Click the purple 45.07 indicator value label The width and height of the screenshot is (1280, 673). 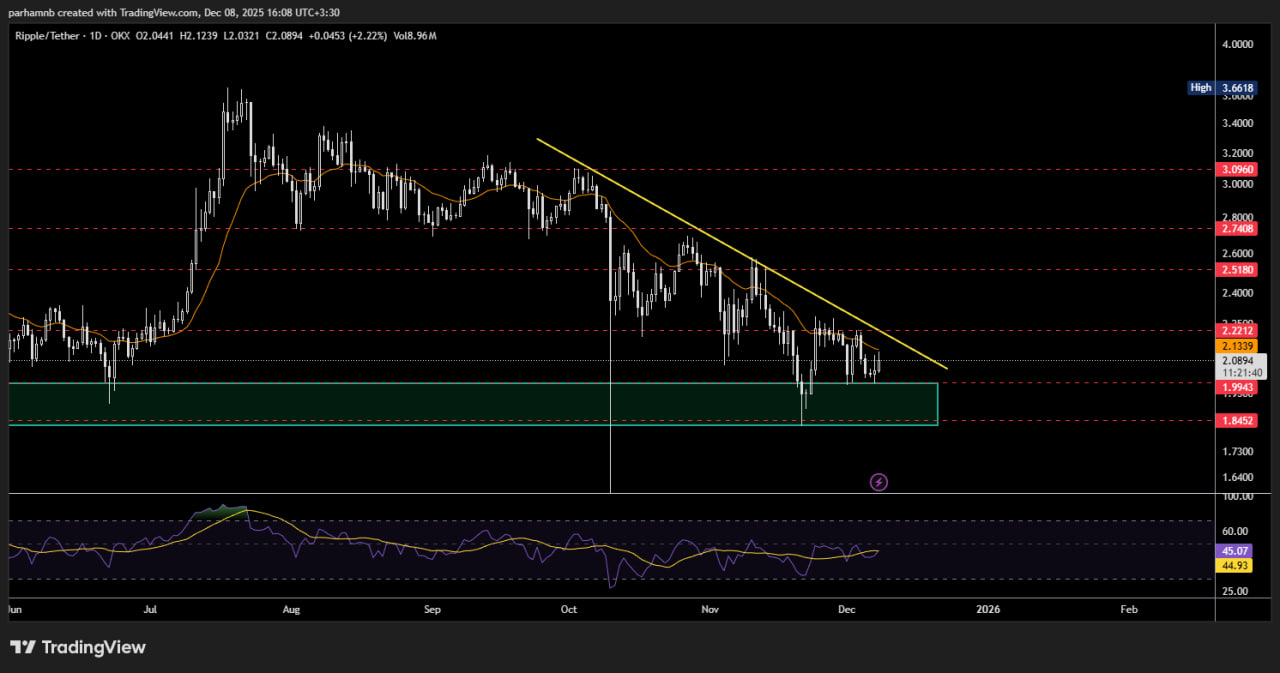click(1233, 551)
